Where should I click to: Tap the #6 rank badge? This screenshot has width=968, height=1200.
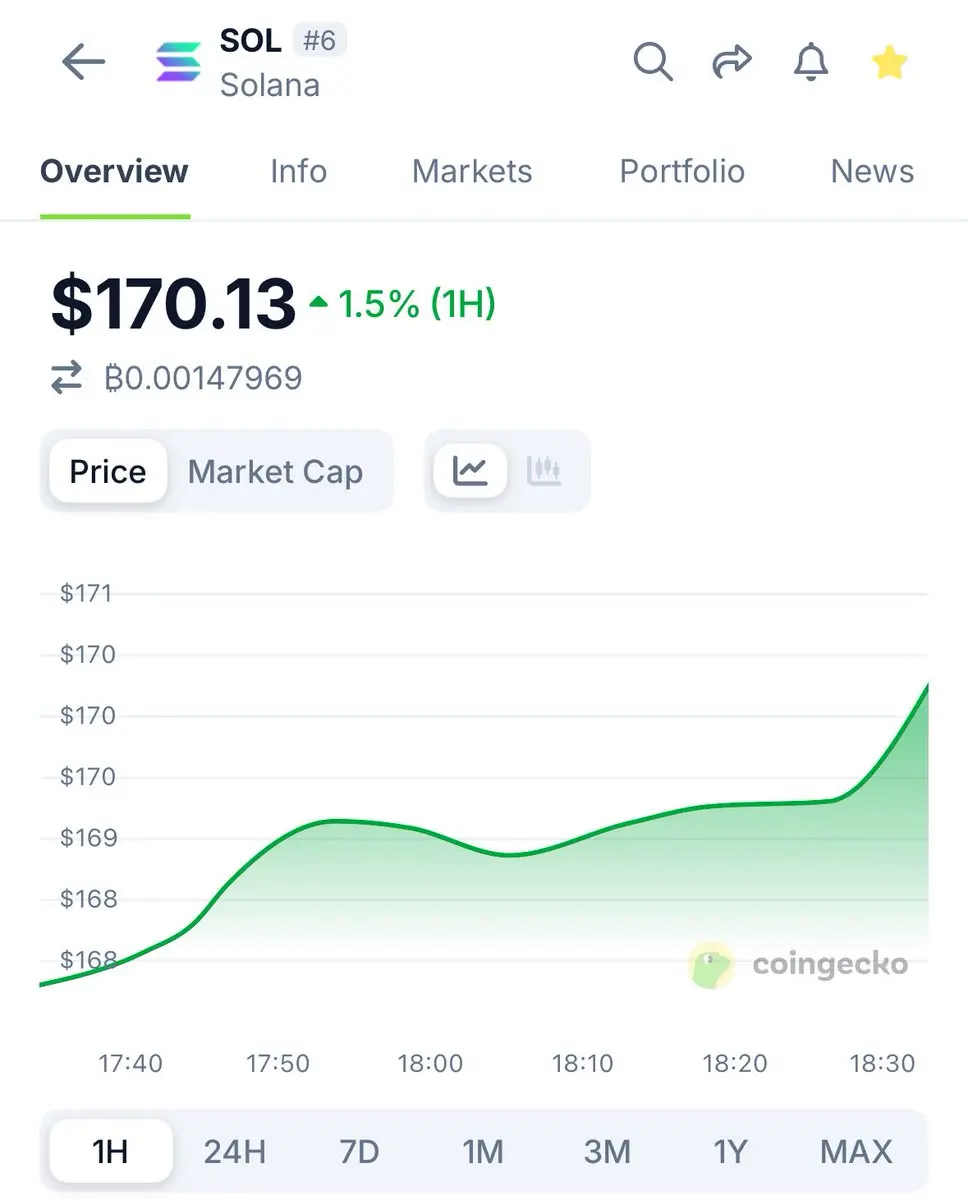(319, 41)
